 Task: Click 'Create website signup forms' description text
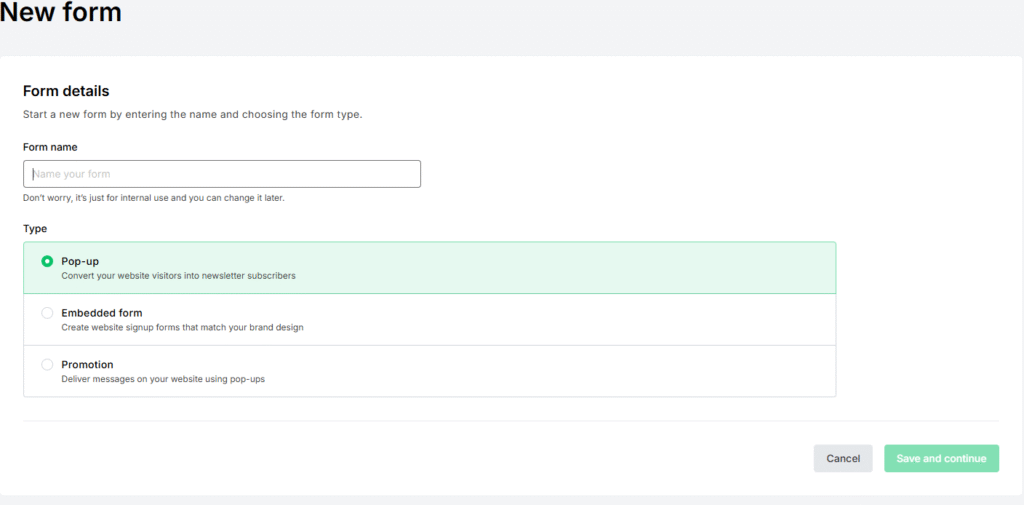(182, 327)
